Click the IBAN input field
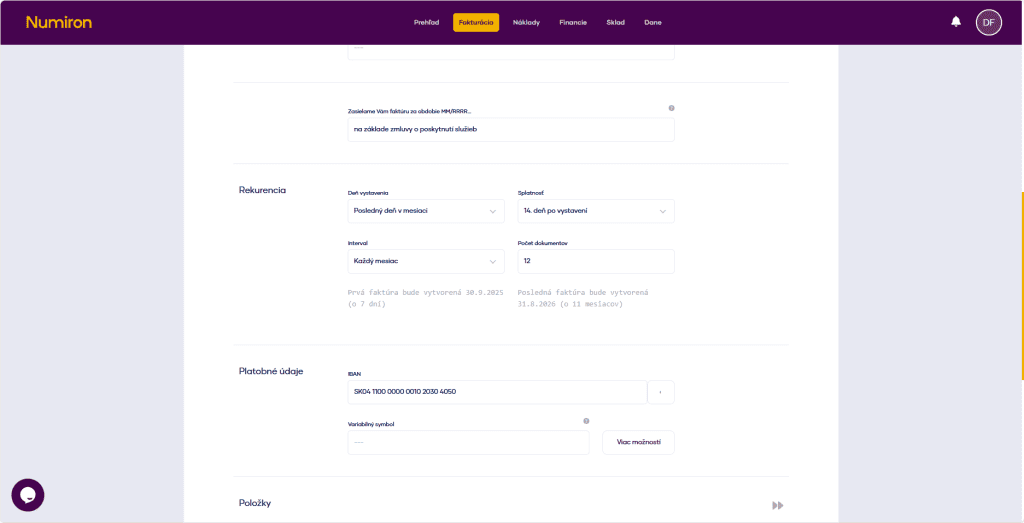Viewport: 1024px width, 523px height. tap(496, 392)
